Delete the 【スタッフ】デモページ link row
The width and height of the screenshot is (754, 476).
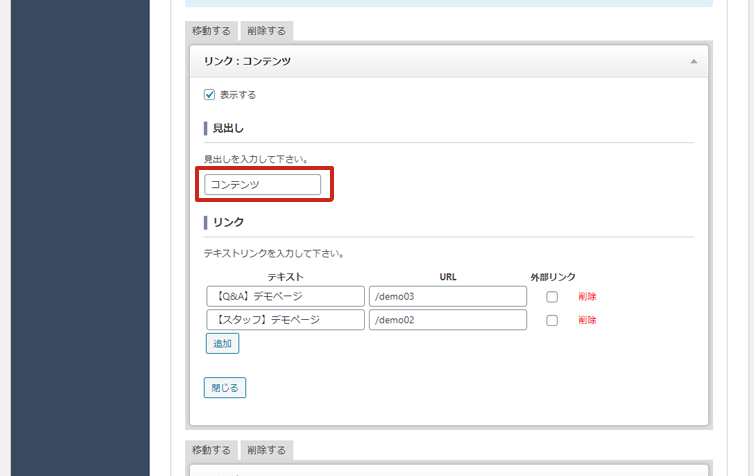click(x=587, y=321)
